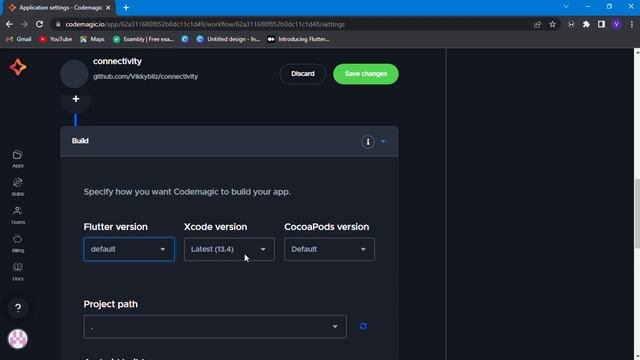Reload the page with the refresh icon
The height and width of the screenshot is (360, 640).
coord(39,24)
